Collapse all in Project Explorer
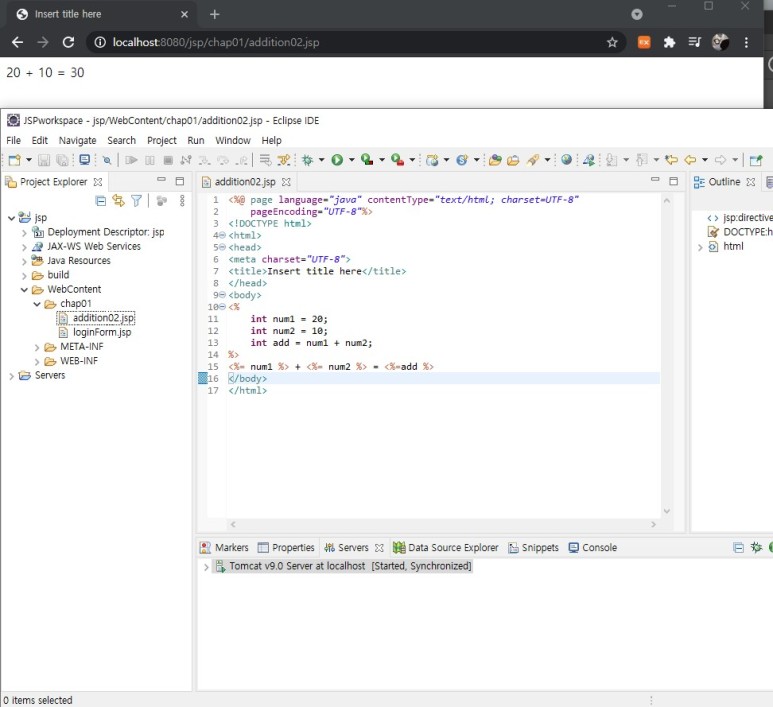The height and width of the screenshot is (707, 773). click(x=101, y=201)
